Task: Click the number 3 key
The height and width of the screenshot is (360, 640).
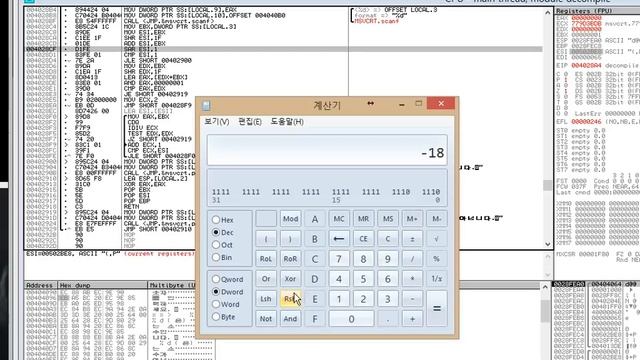Action: tap(388, 299)
